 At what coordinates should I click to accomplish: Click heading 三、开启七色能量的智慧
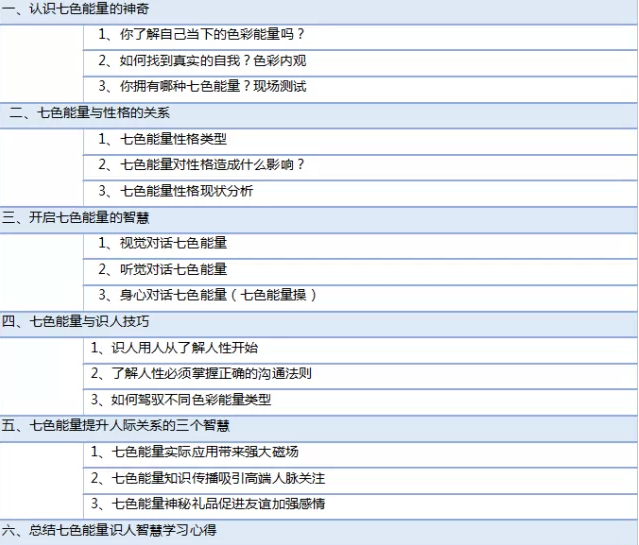point(319,220)
